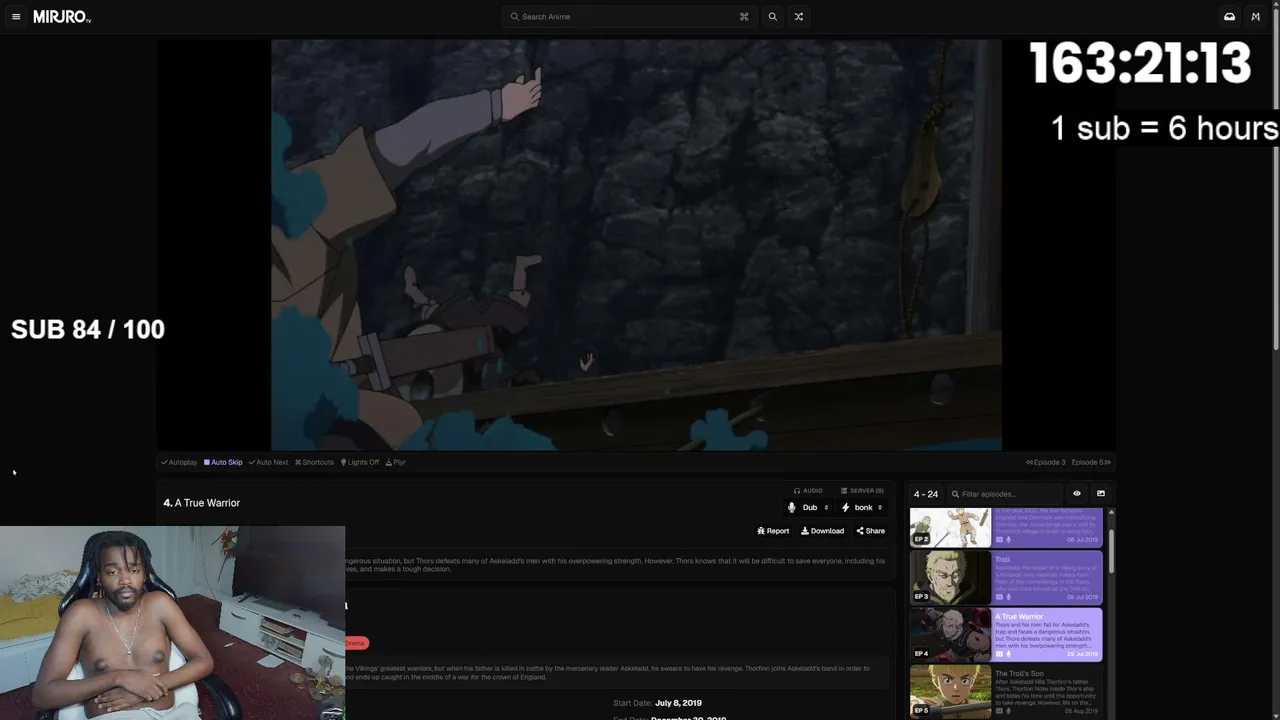Open the bonk server dropdown
Image resolution: width=1280 pixels, height=720 pixels.
point(862,508)
